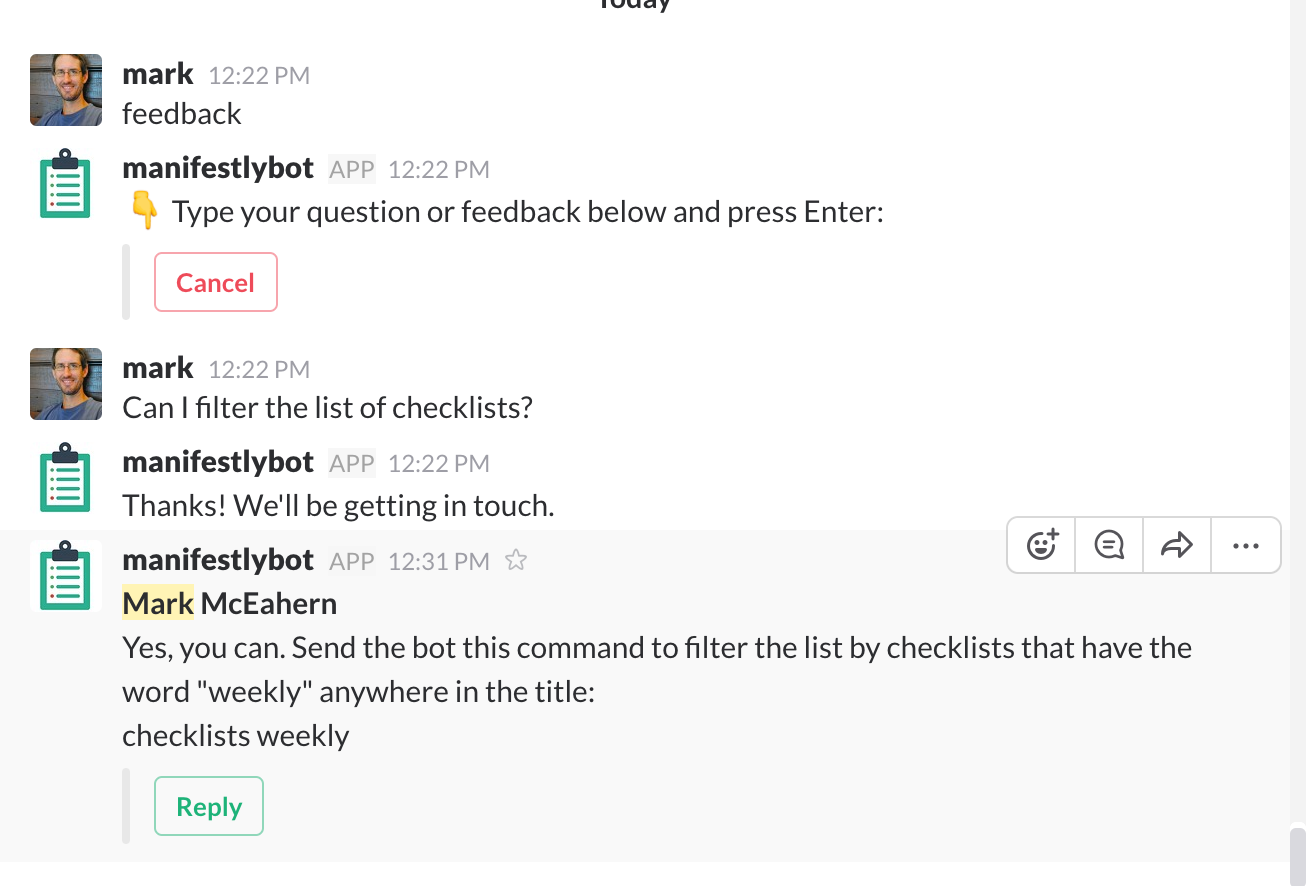Click the APP badge next to the top manifestlybot name
Screen dimensions: 1306x886
click(352, 169)
